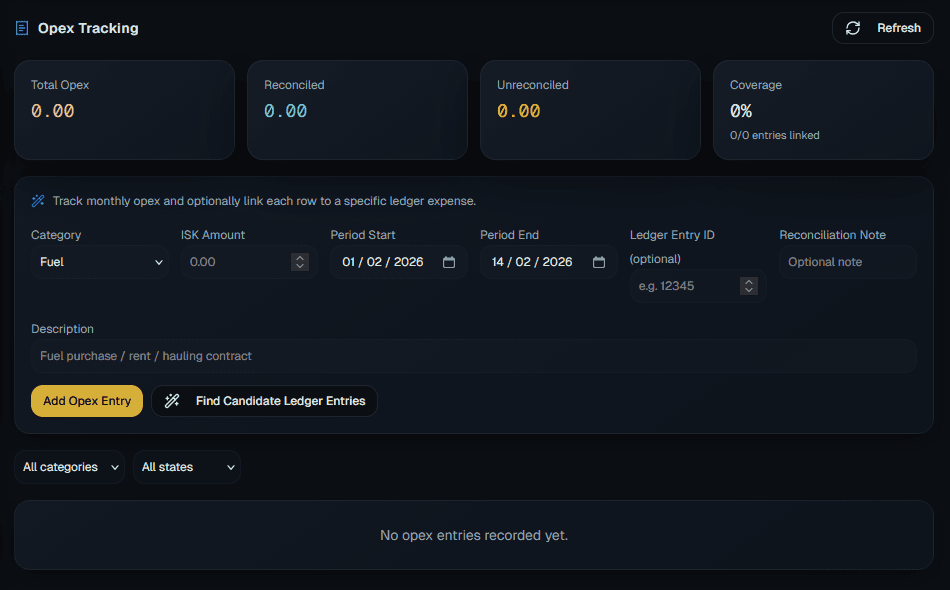Open the Category dropdown showing Fuel
This screenshot has width=950, height=590.
100,262
